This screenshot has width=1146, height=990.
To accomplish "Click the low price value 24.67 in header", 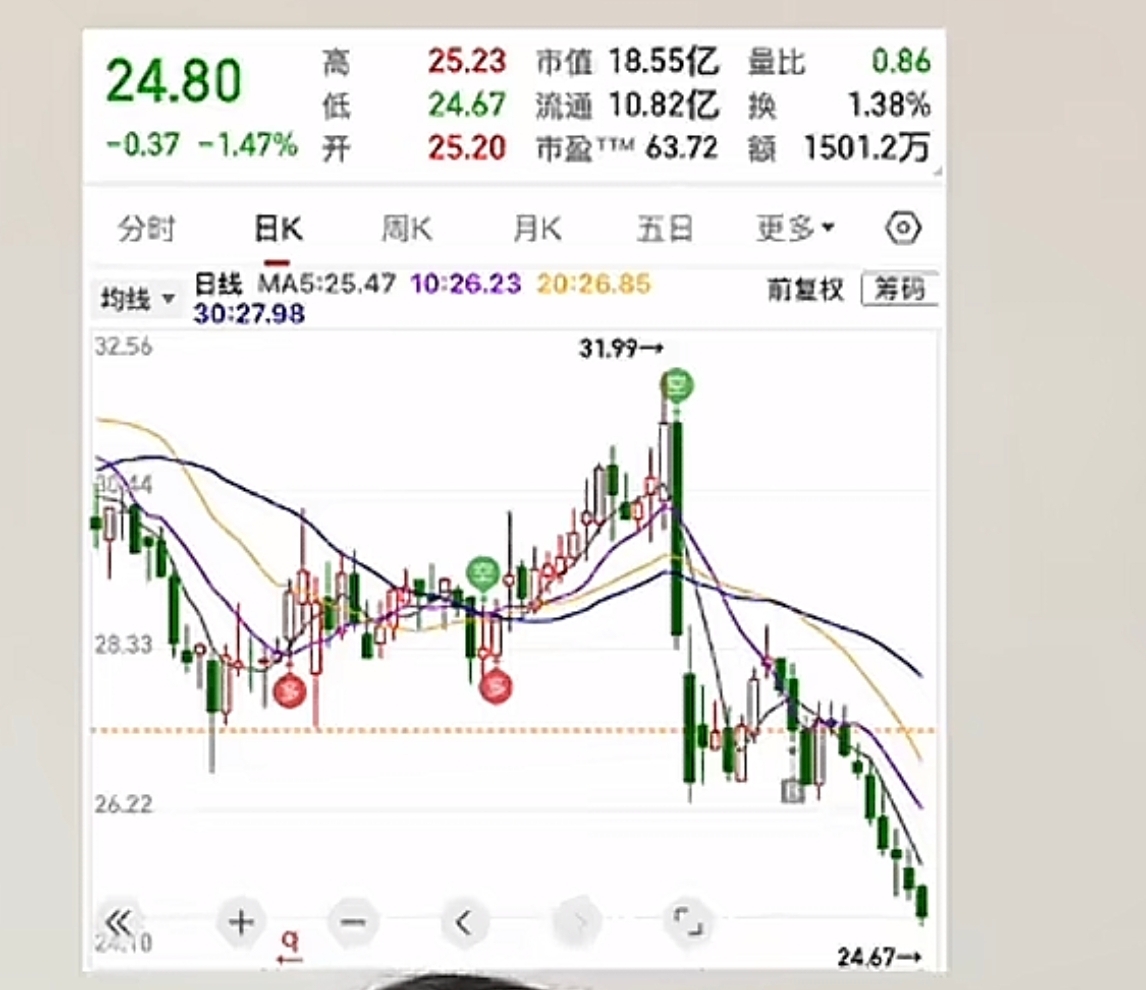I will tap(467, 104).
